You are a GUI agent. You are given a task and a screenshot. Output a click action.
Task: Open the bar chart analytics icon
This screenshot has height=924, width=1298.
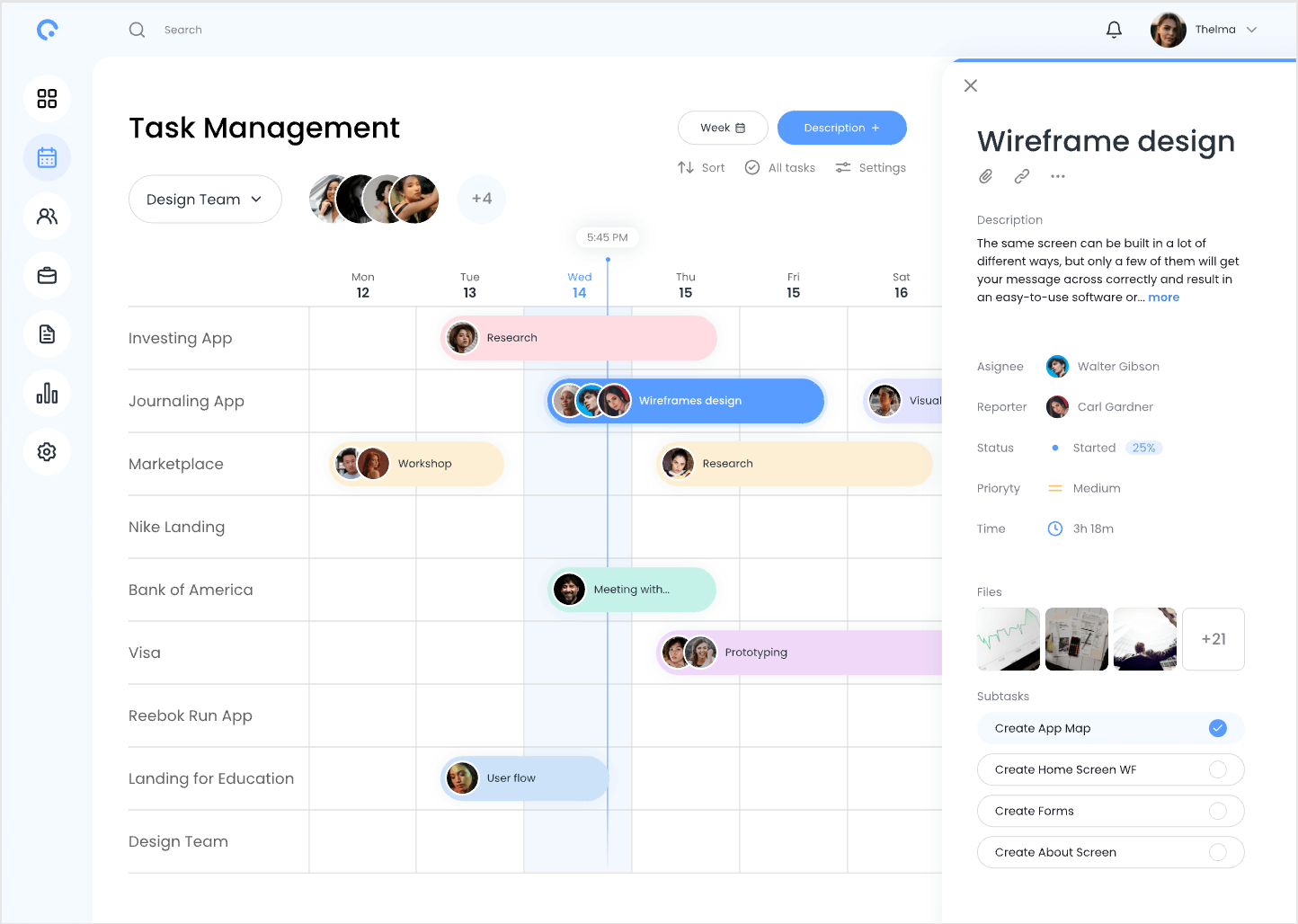(x=47, y=394)
